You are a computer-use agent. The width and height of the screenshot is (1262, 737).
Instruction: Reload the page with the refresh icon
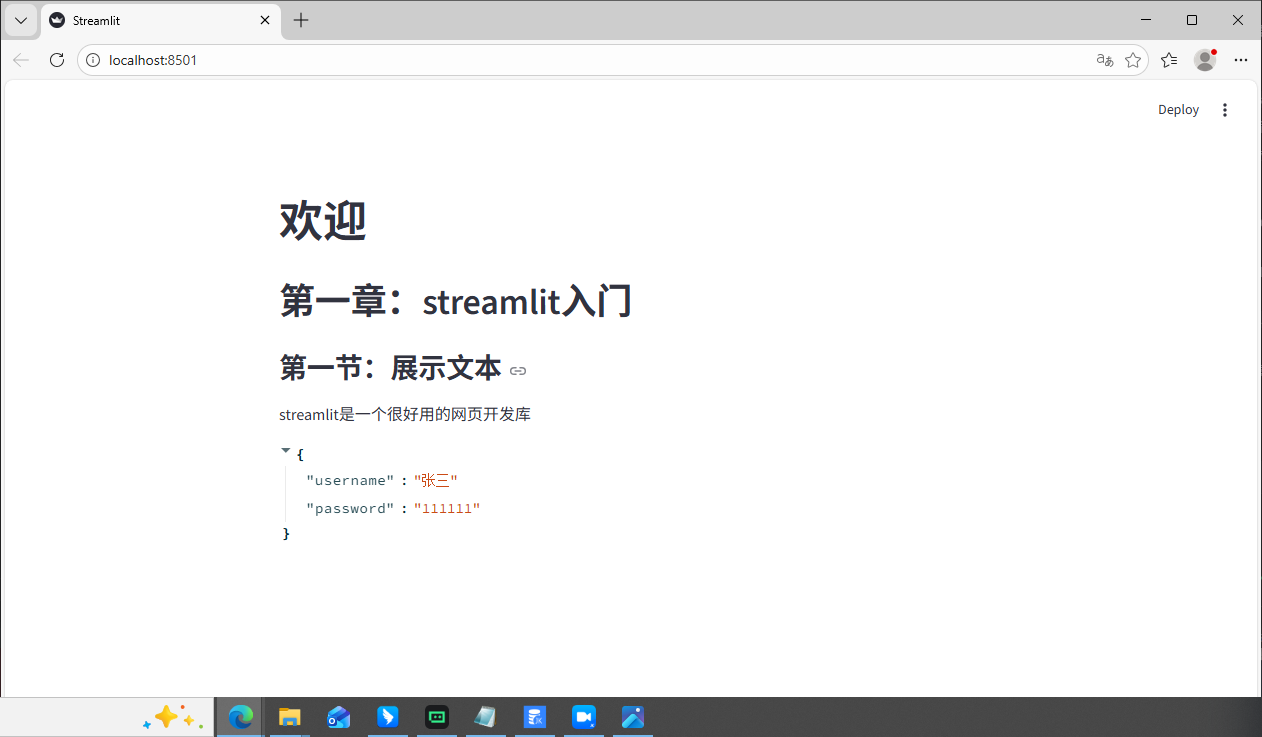[x=57, y=60]
